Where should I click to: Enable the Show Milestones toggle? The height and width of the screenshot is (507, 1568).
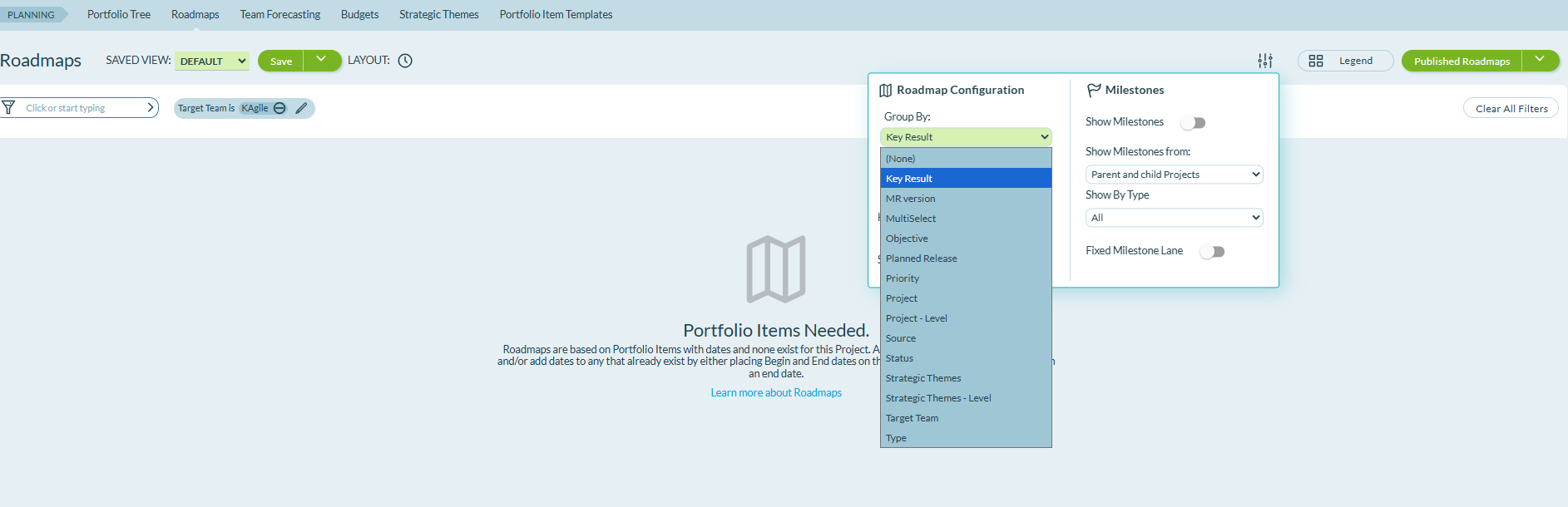click(1193, 123)
